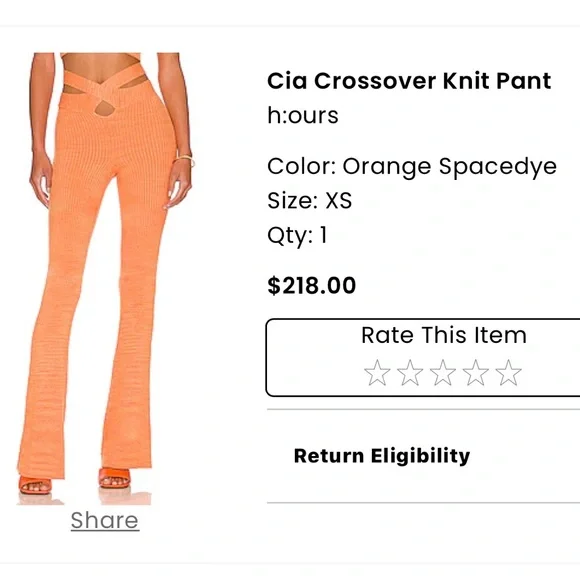Choose the fourth rating star
This screenshot has height=580, width=580.
476,373
